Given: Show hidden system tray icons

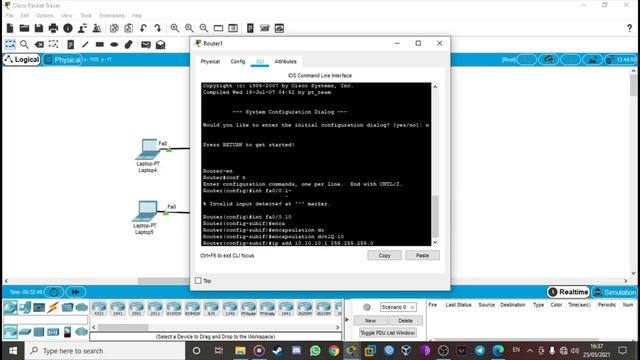Looking at the screenshot, I should click(530, 350).
